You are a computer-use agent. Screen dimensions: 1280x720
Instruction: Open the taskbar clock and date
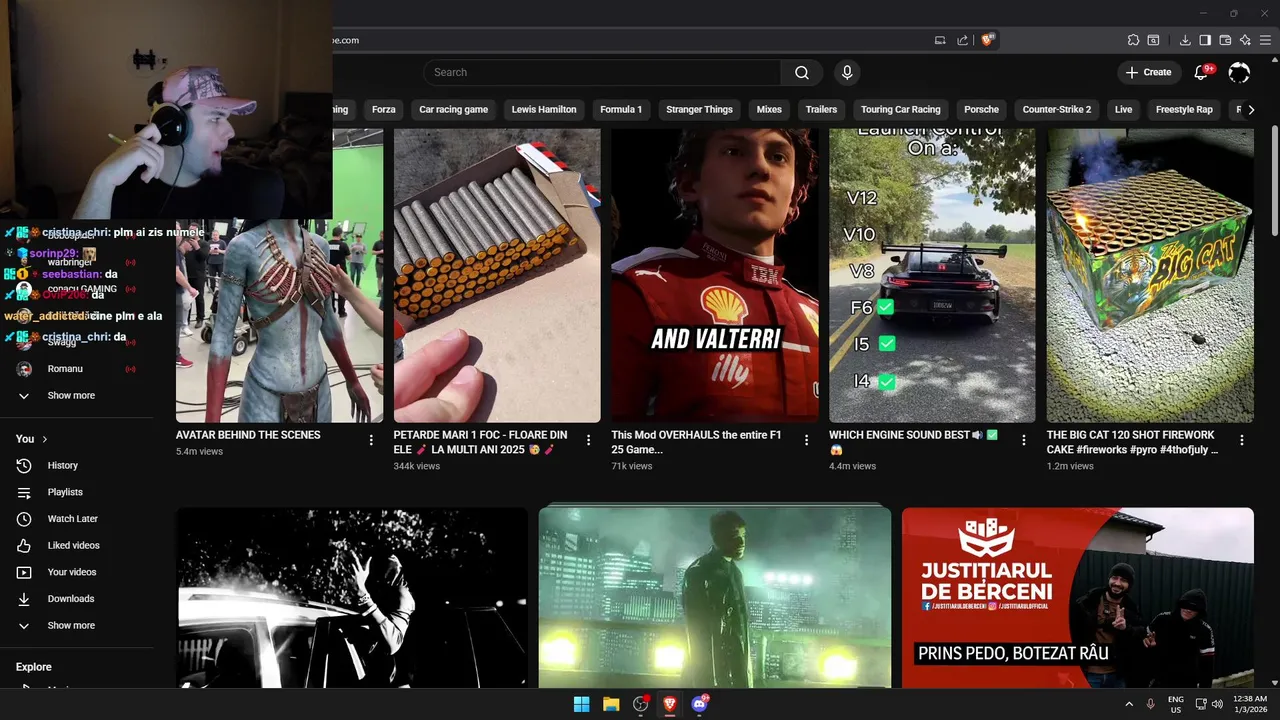tap(1250, 704)
